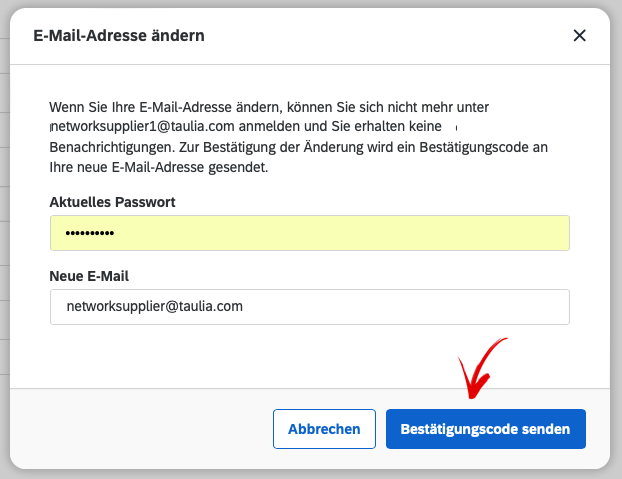Click the Aktuelles Passwort label

pyautogui.click(x=112, y=202)
